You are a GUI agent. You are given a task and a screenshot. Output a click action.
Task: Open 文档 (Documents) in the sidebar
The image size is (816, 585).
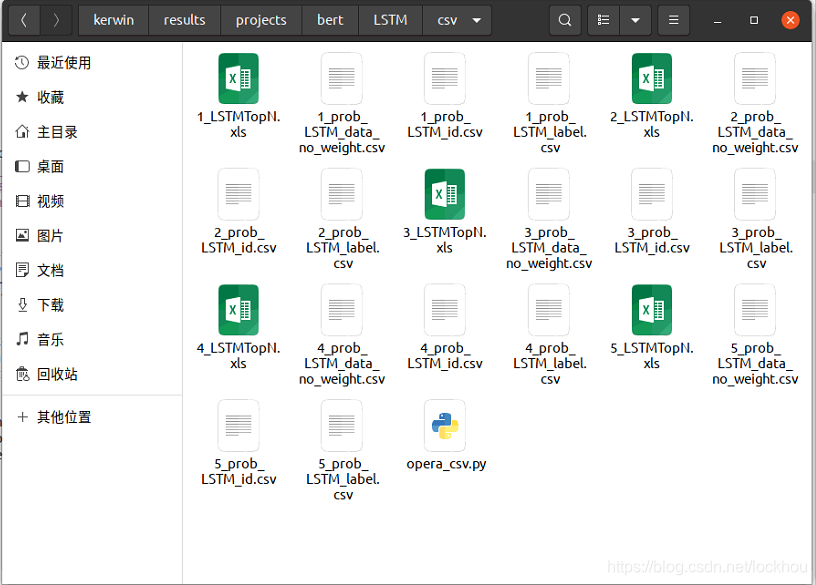coord(92,270)
